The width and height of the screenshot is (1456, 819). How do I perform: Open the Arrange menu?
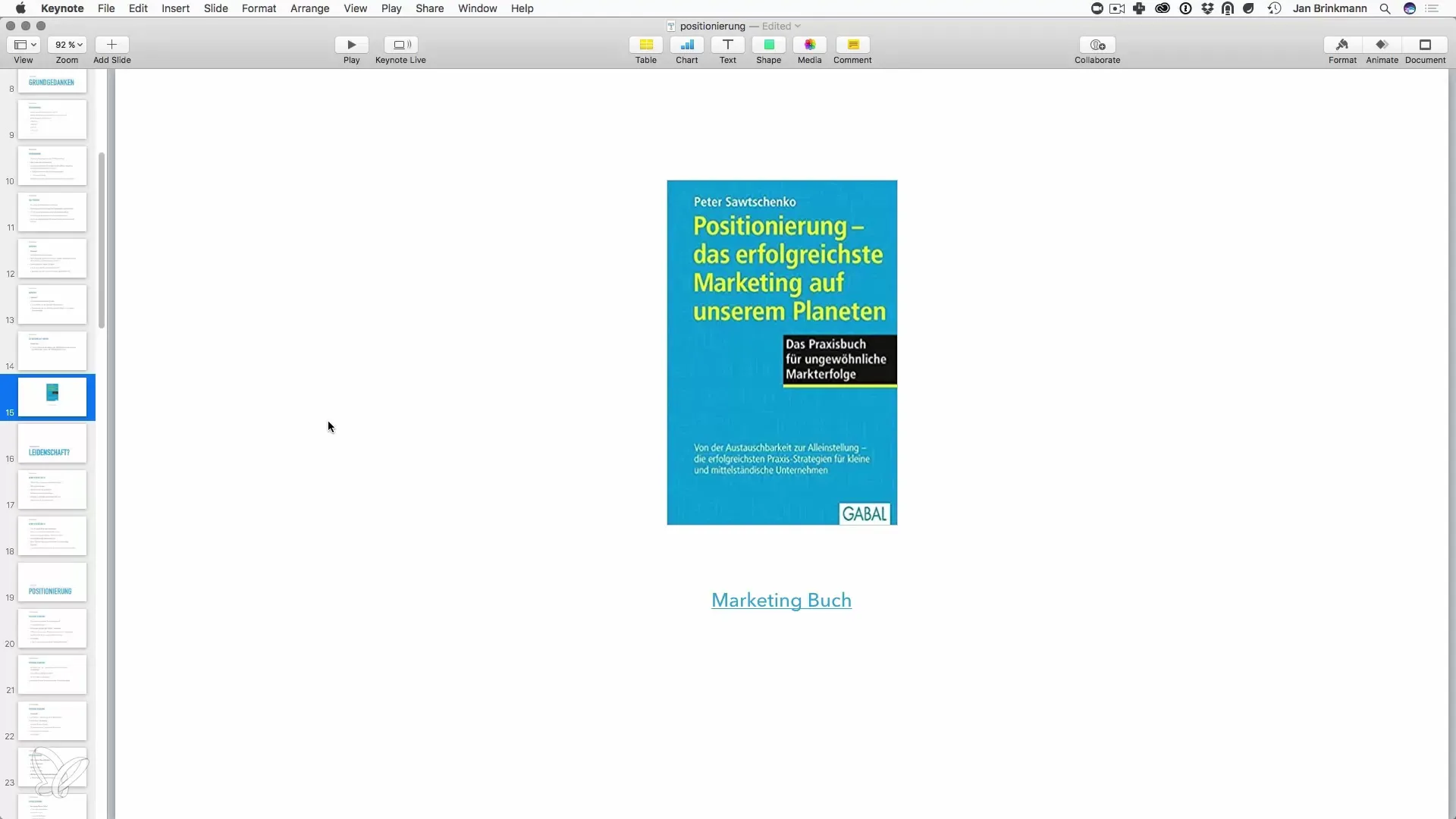pos(310,8)
